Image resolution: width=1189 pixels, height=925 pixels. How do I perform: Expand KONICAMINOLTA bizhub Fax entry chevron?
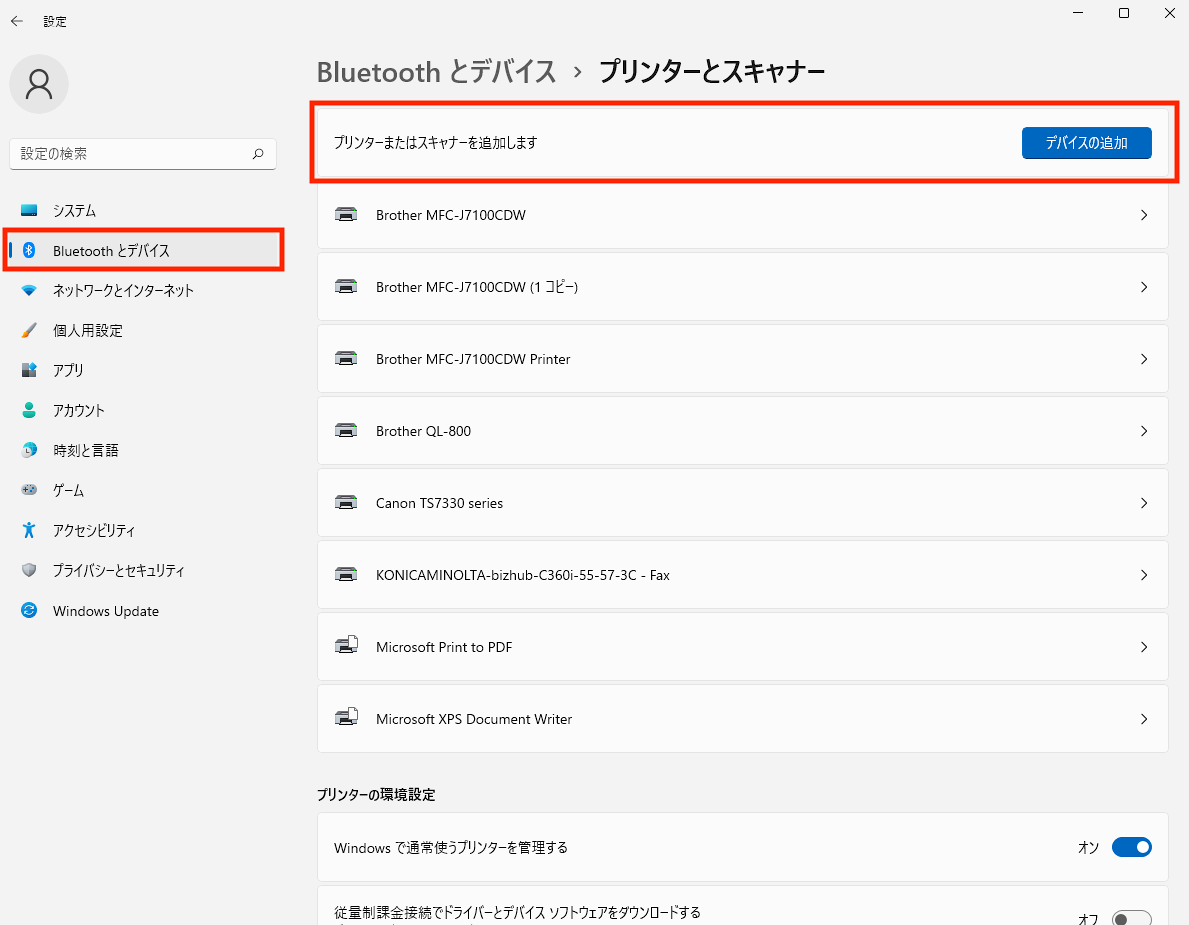tap(1144, 575)
